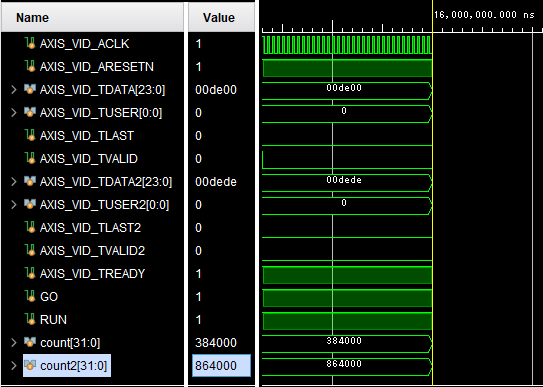Select the GO signal name

49,297
